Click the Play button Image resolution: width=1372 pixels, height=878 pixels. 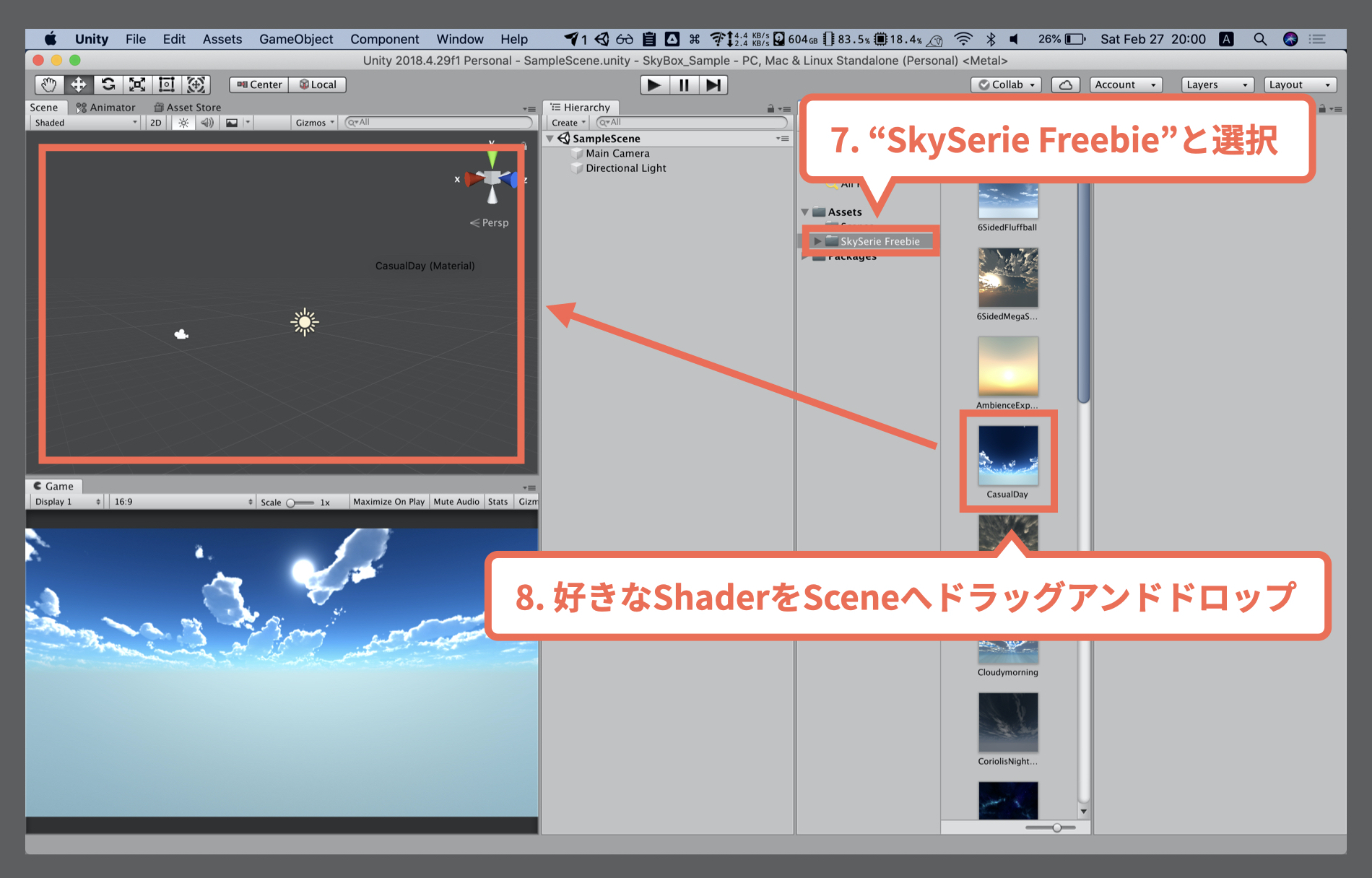654,84
